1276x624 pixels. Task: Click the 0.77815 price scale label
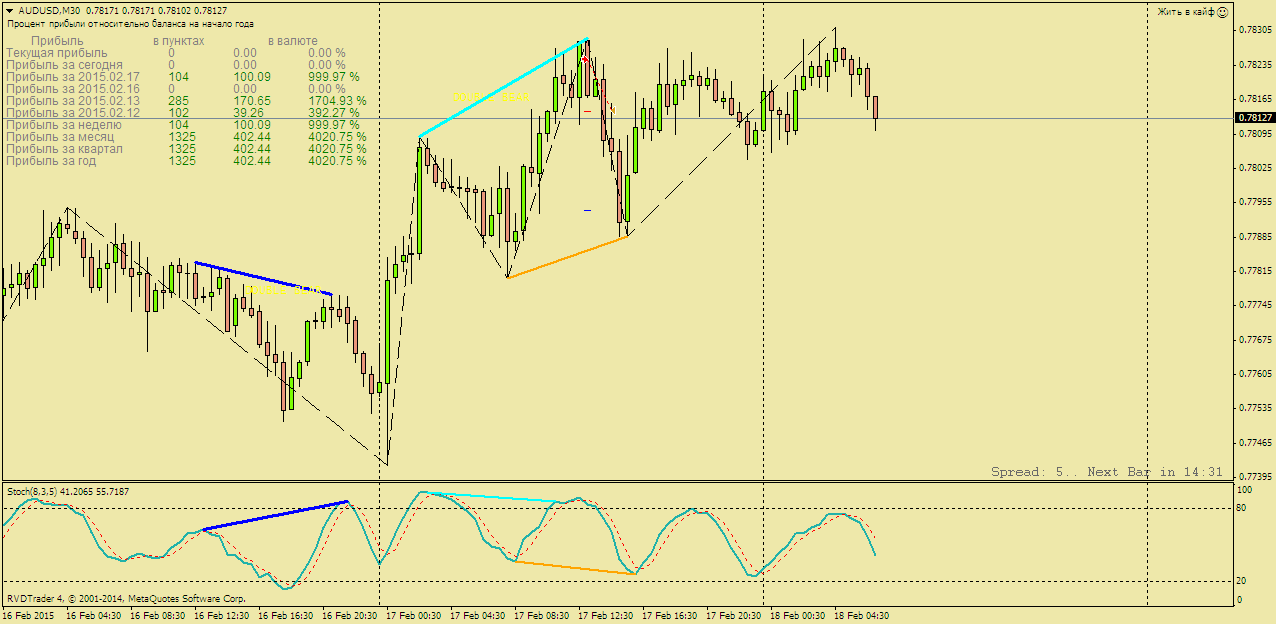(1254, 270)
